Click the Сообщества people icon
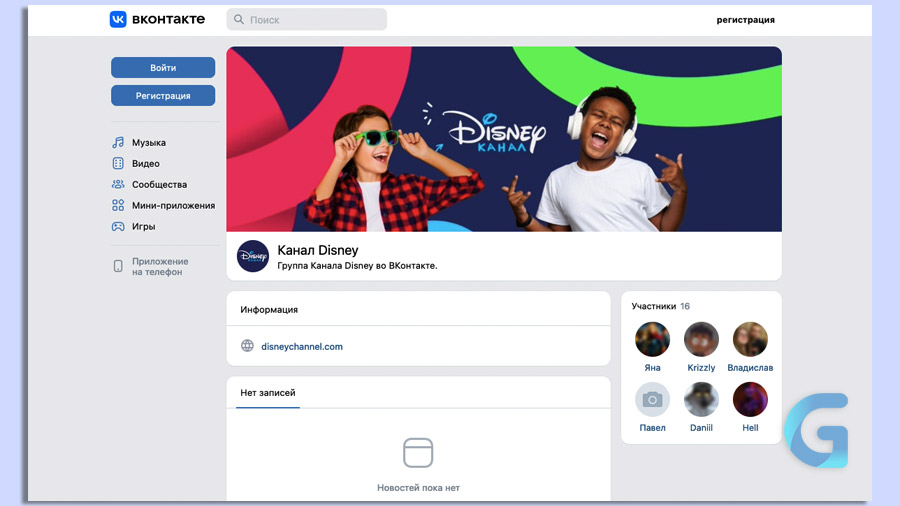This screenshot has height=506, width=900. (118, 184)
